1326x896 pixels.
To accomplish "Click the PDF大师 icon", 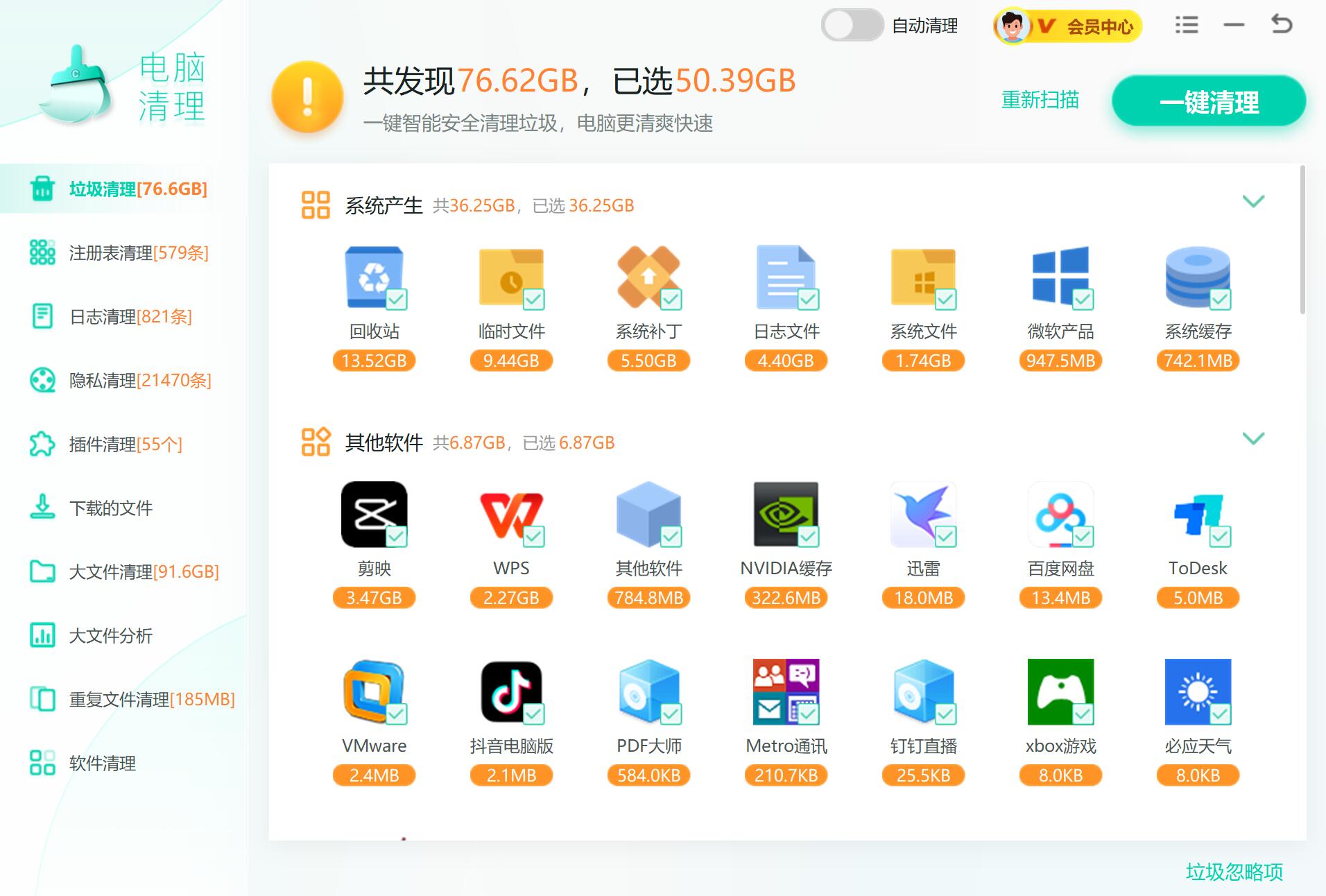I will pyautogui.click(x=648, y=691).
